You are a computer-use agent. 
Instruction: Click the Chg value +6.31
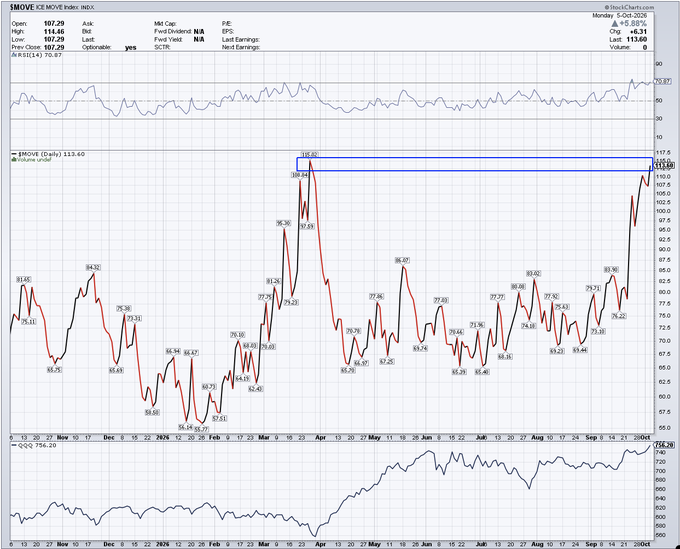(638, 32)
